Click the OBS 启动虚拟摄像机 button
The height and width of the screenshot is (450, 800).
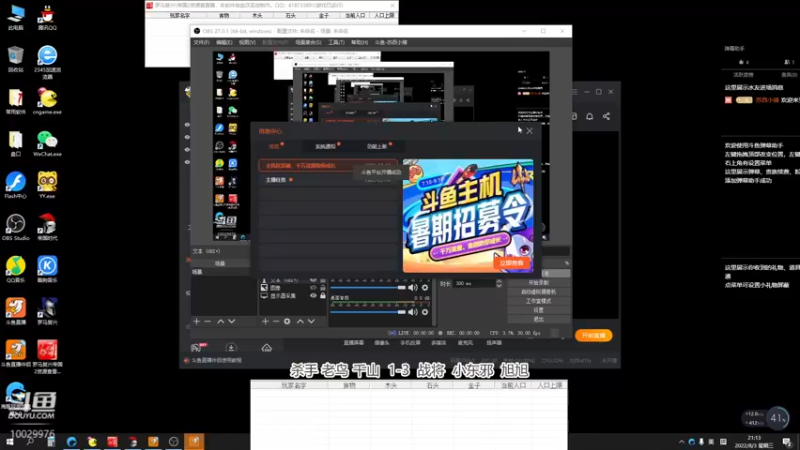click(x=539, y=291)
